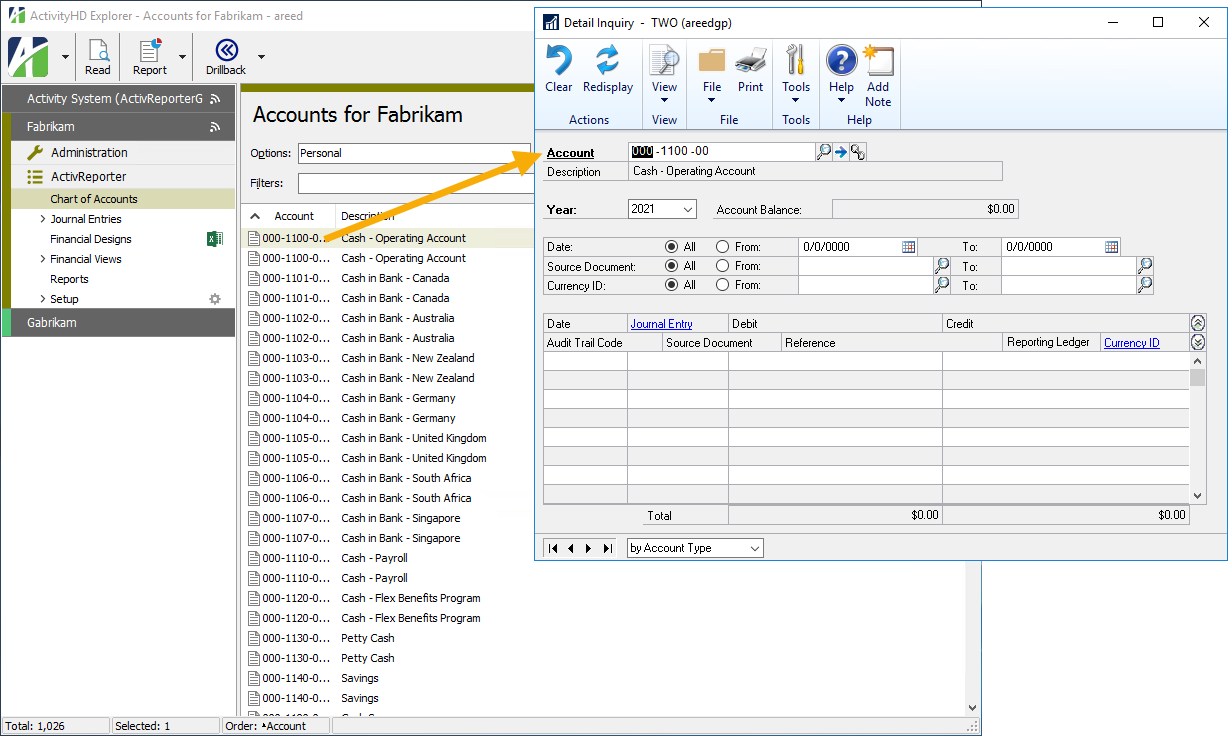Viewport: 1228px width, 736px height.
Task: Open the Date From calendar picker
Action: pos(909,247)
